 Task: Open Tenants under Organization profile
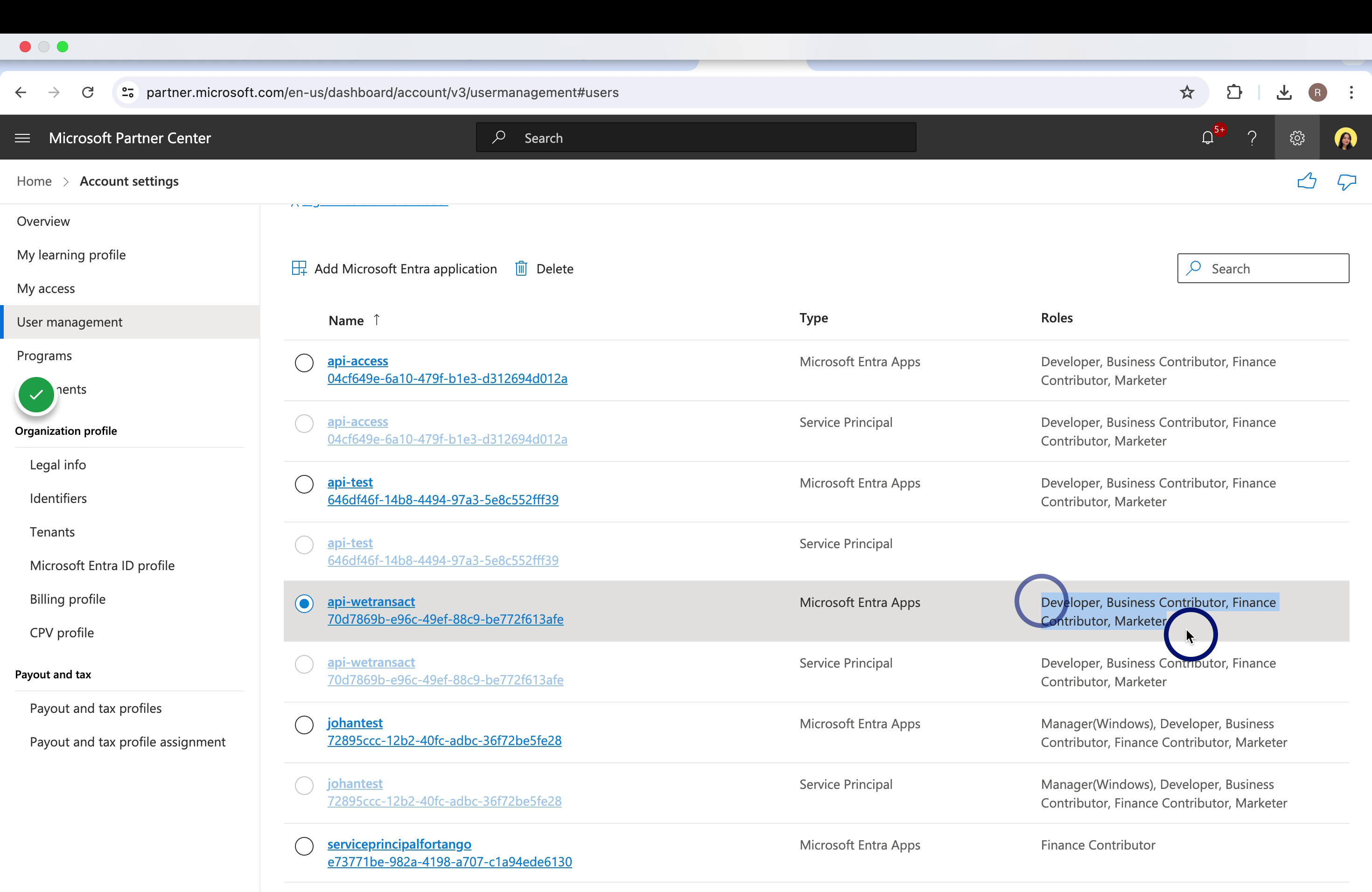coord(52,532)
